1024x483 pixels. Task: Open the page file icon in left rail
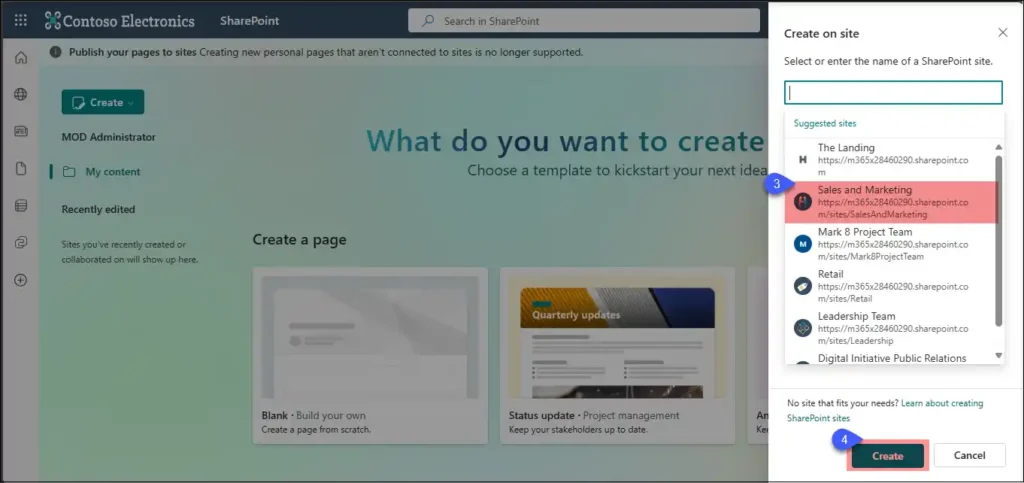pyautogui.click(x=21, y=169)
